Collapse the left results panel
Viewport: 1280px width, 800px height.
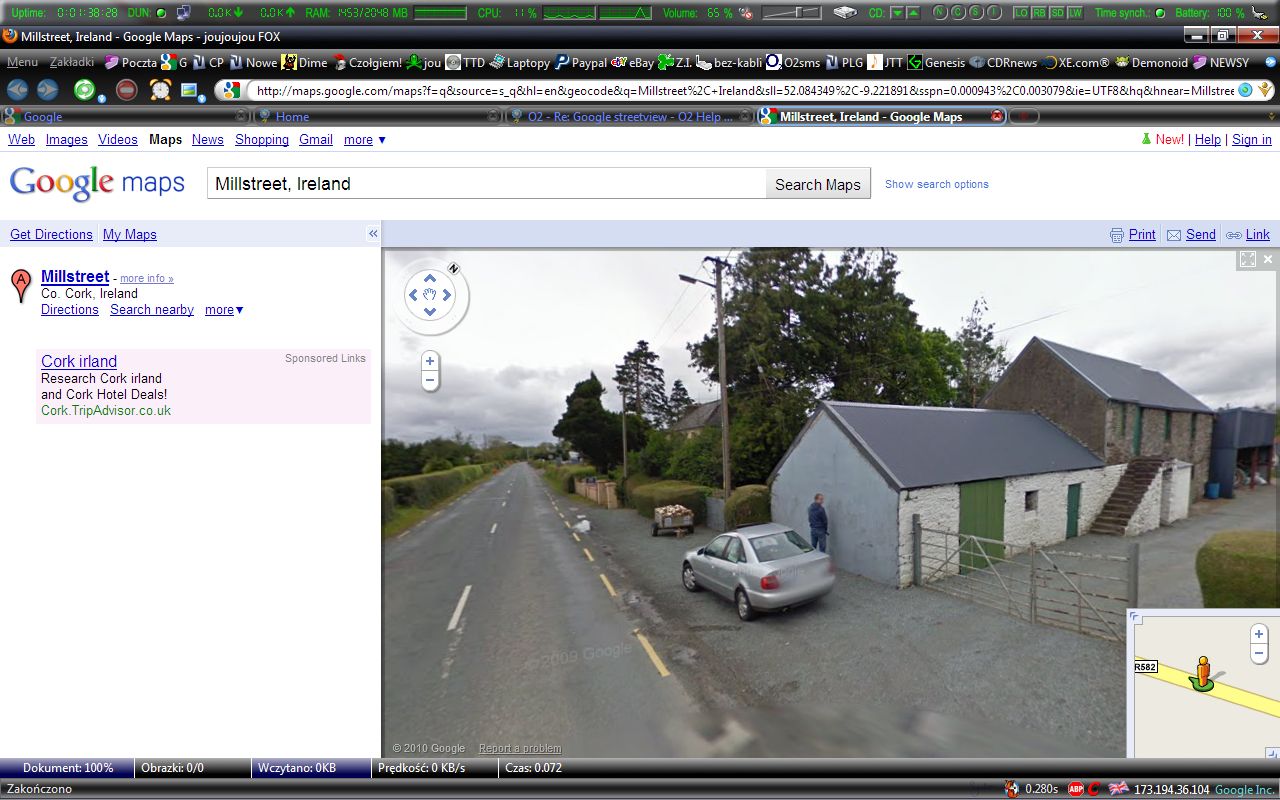[373, 233]
